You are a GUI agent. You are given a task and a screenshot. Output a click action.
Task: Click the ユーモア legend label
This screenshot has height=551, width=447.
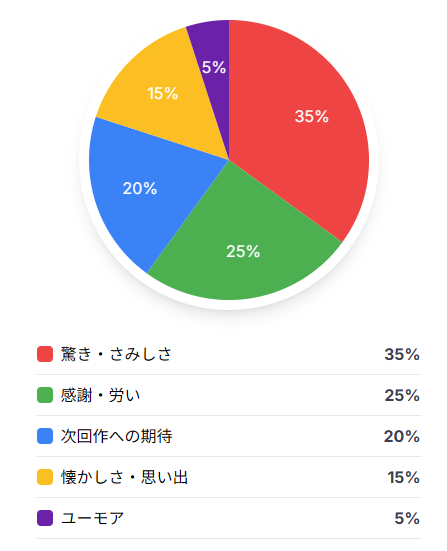click(x=92, y=518)
